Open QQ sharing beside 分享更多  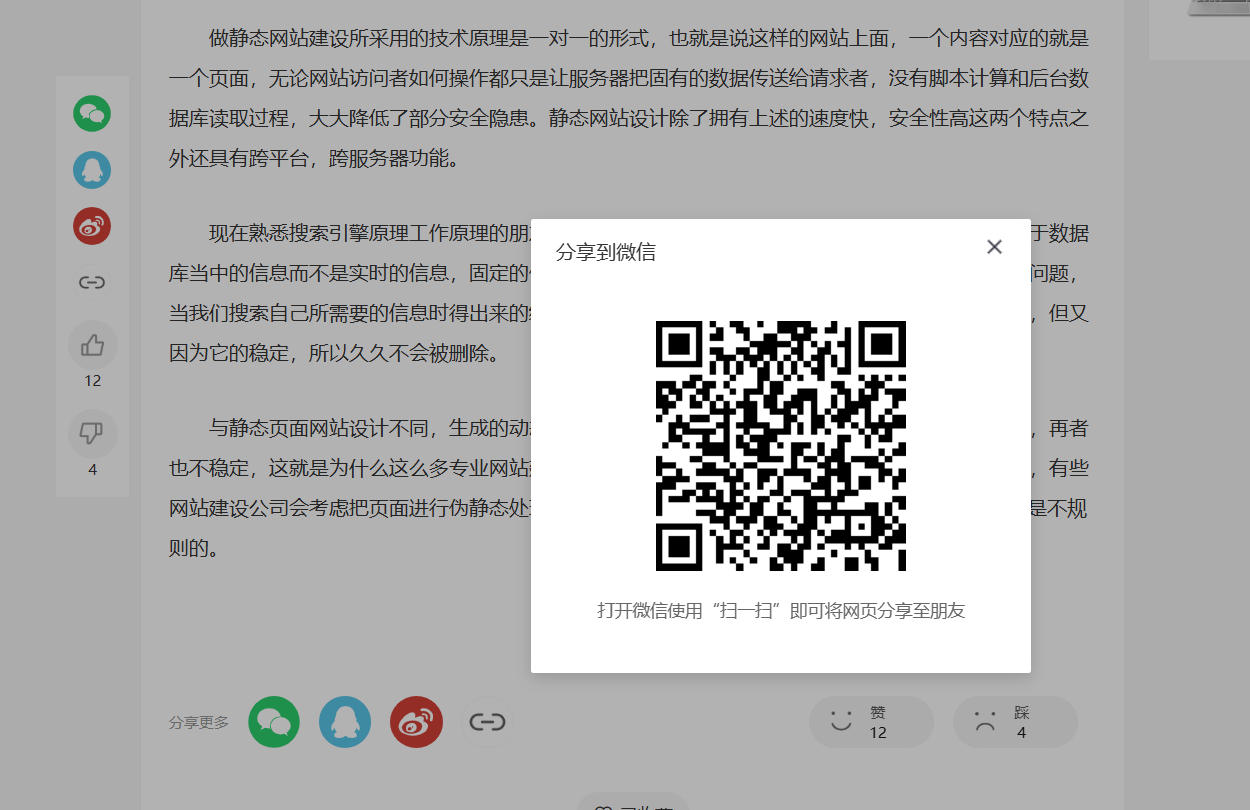345,722
